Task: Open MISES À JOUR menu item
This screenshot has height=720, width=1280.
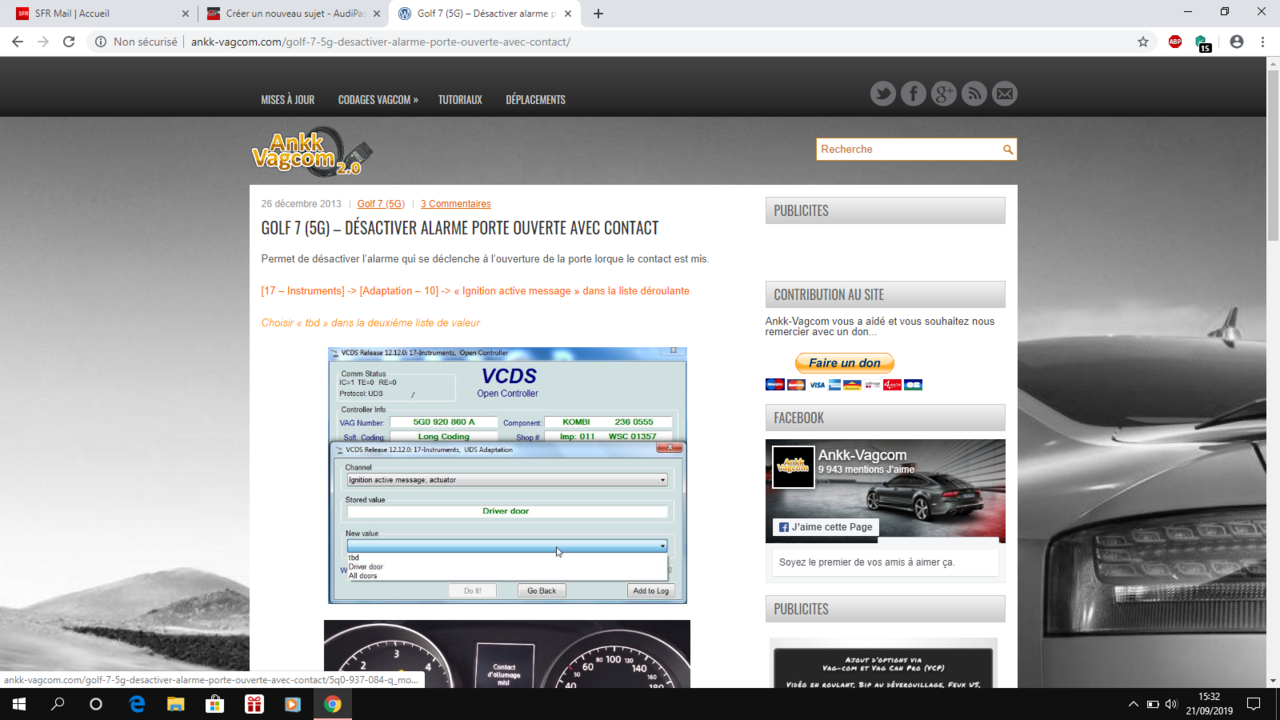Action: coord(288,100)
